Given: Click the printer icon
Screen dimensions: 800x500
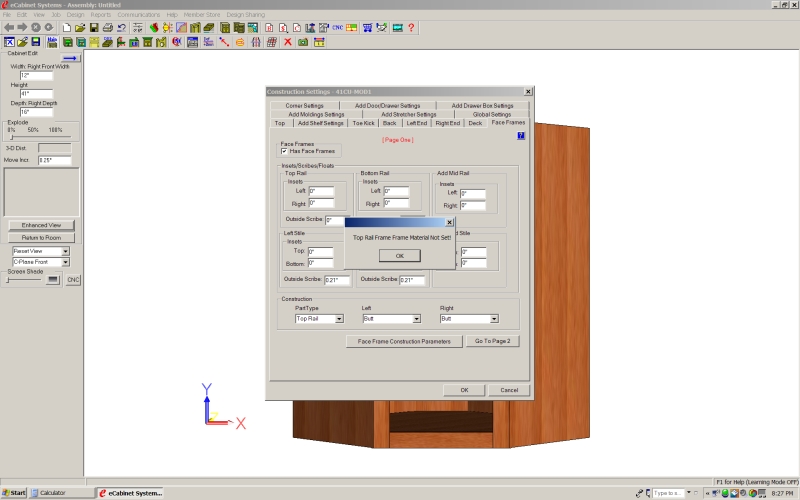Looking at the screenshot, I should click(x=108, y=28).
